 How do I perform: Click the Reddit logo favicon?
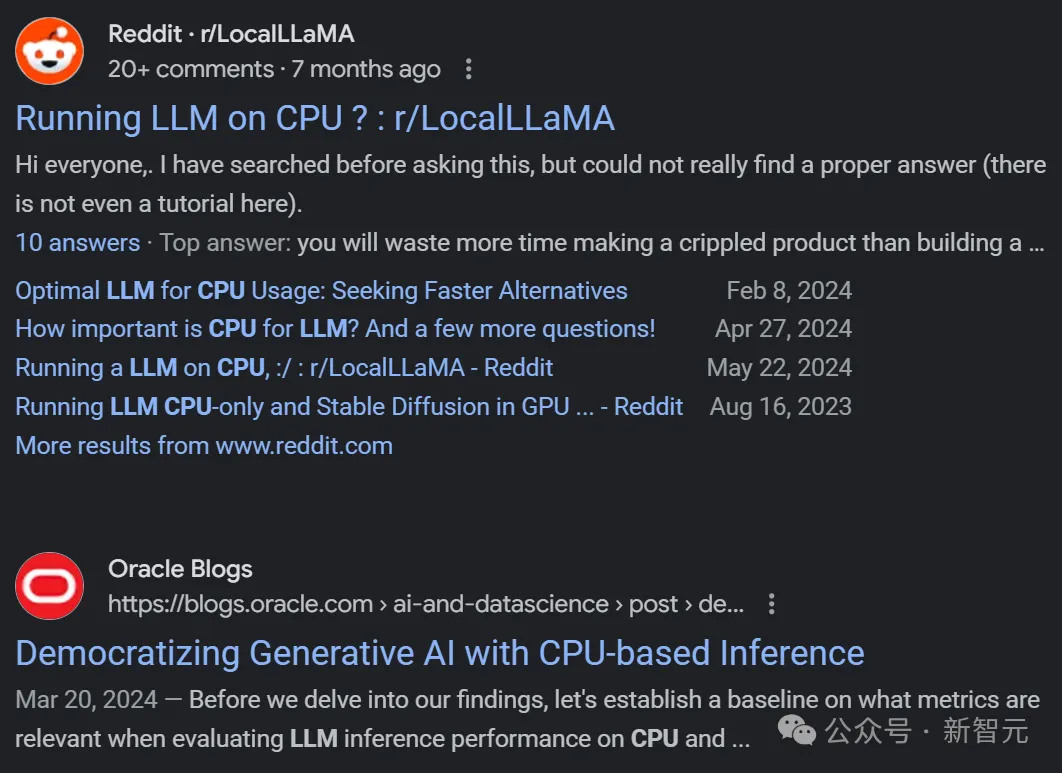50,51
